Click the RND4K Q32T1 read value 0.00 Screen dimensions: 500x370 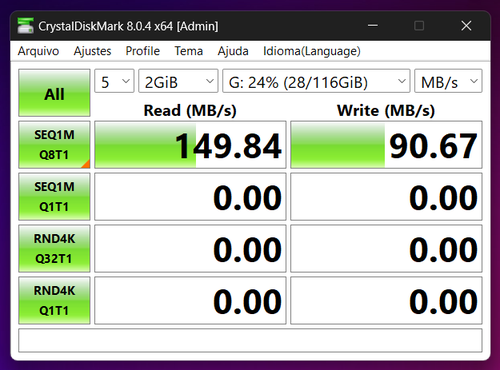point(190,249)
